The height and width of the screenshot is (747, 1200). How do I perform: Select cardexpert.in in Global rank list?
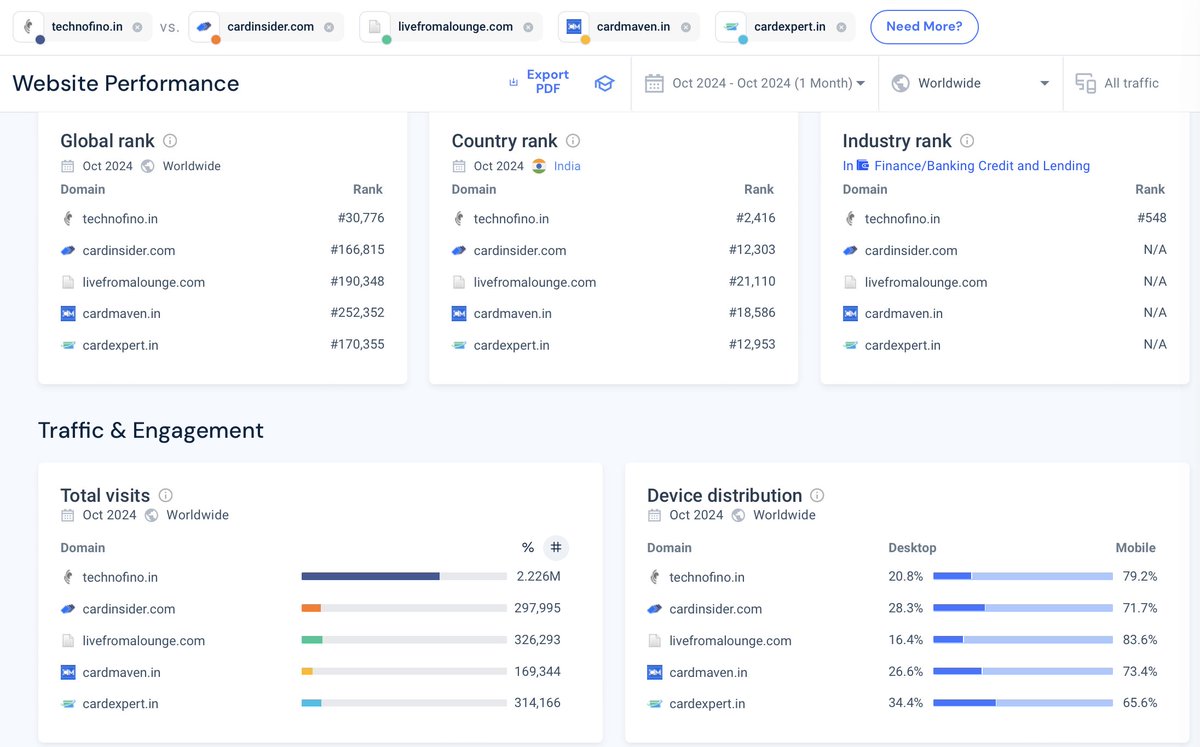point(121,345)
